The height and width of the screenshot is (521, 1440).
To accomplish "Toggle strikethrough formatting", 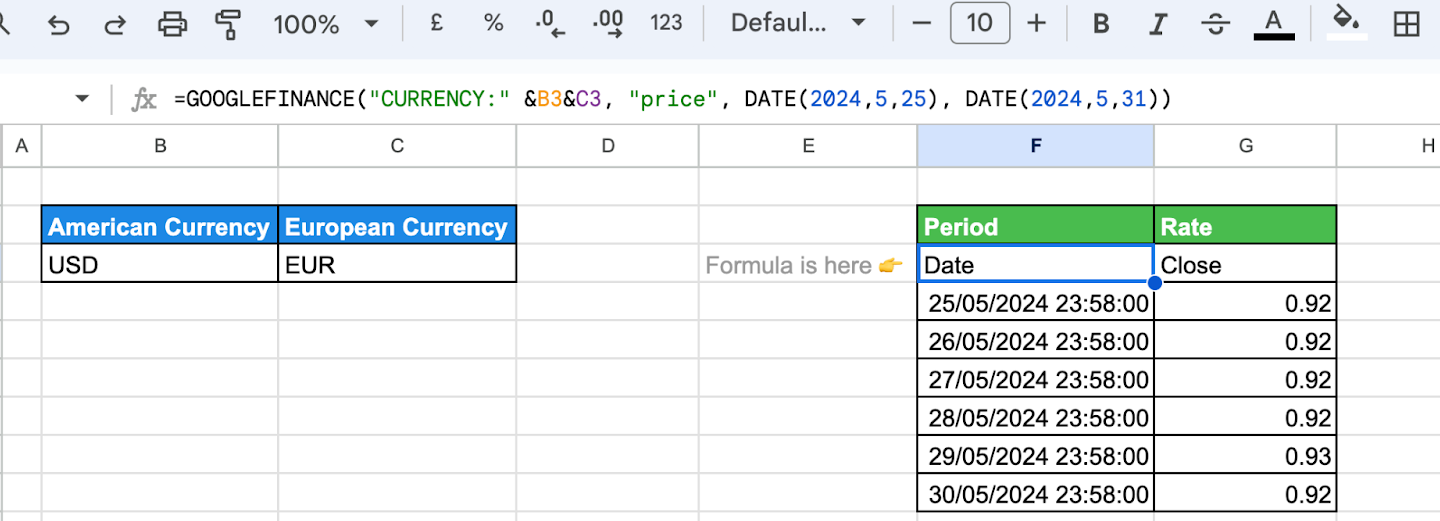I will click(x=1215, y=24).
